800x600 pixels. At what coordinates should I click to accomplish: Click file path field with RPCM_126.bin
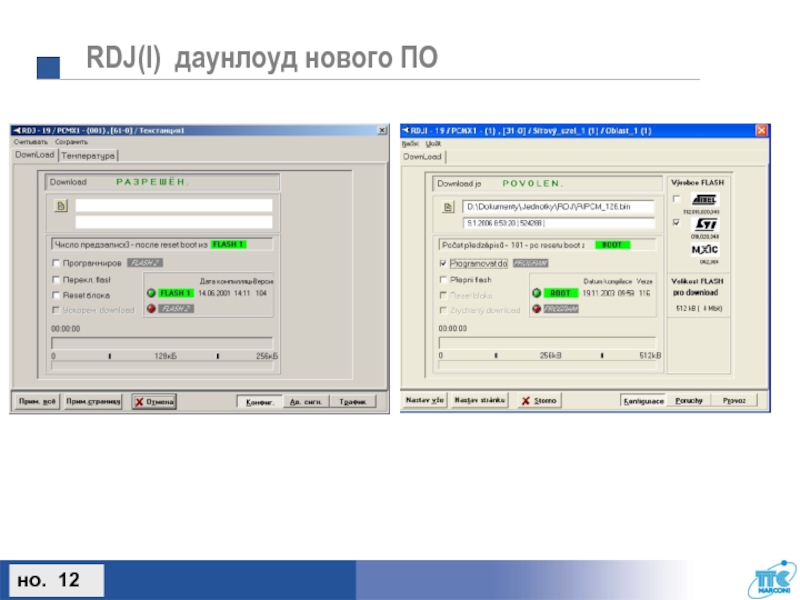point(559,207)
